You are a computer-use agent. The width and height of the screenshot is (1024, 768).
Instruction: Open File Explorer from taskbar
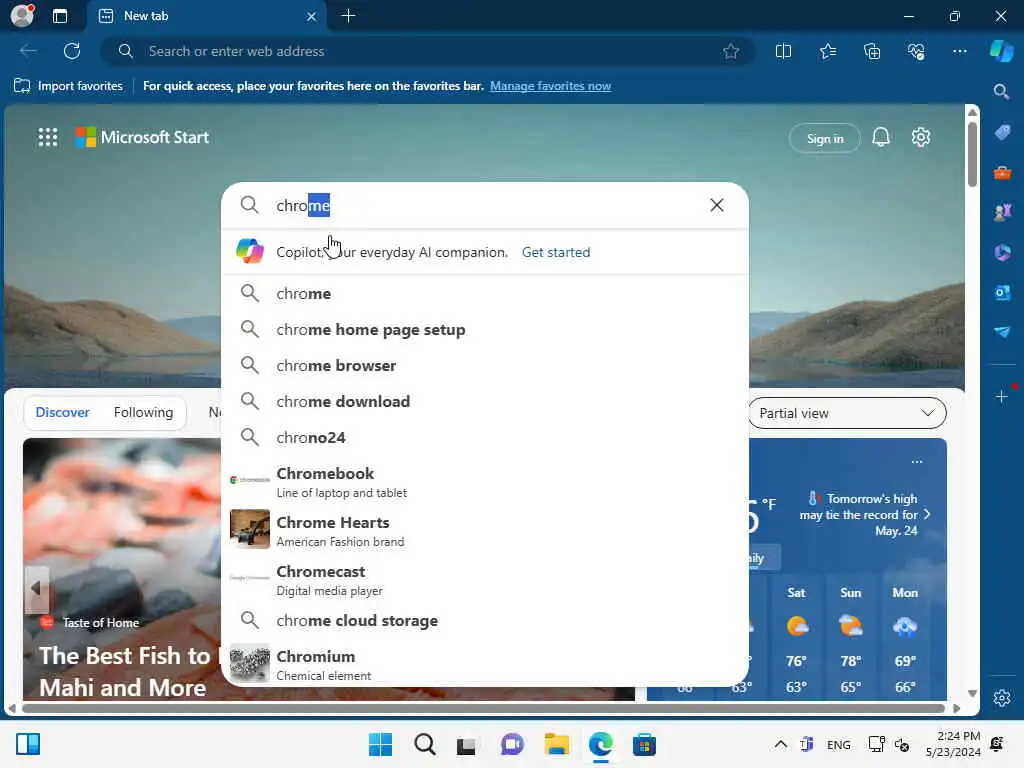click(556, 744)
